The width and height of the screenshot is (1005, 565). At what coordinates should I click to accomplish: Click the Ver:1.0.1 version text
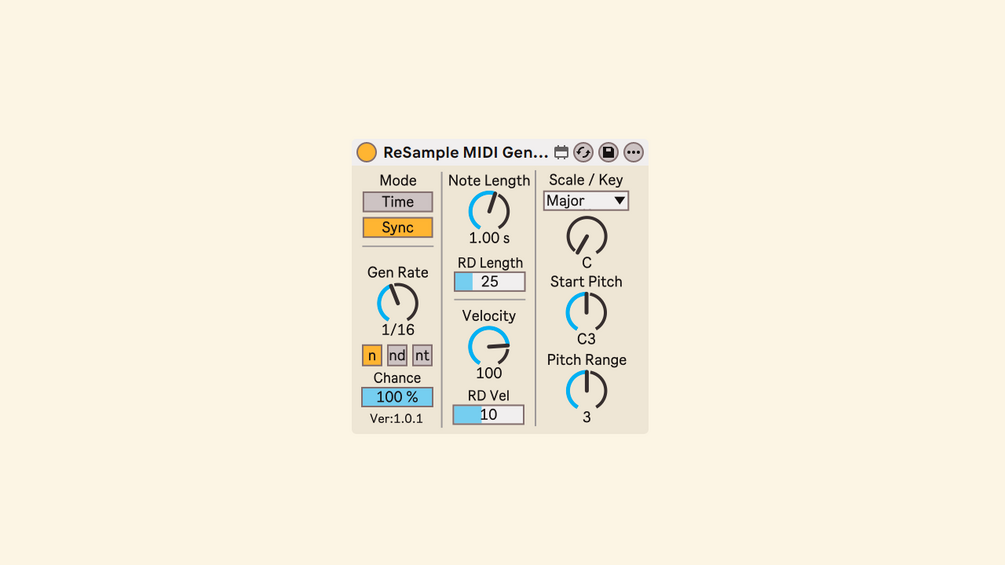click(396, 419)
